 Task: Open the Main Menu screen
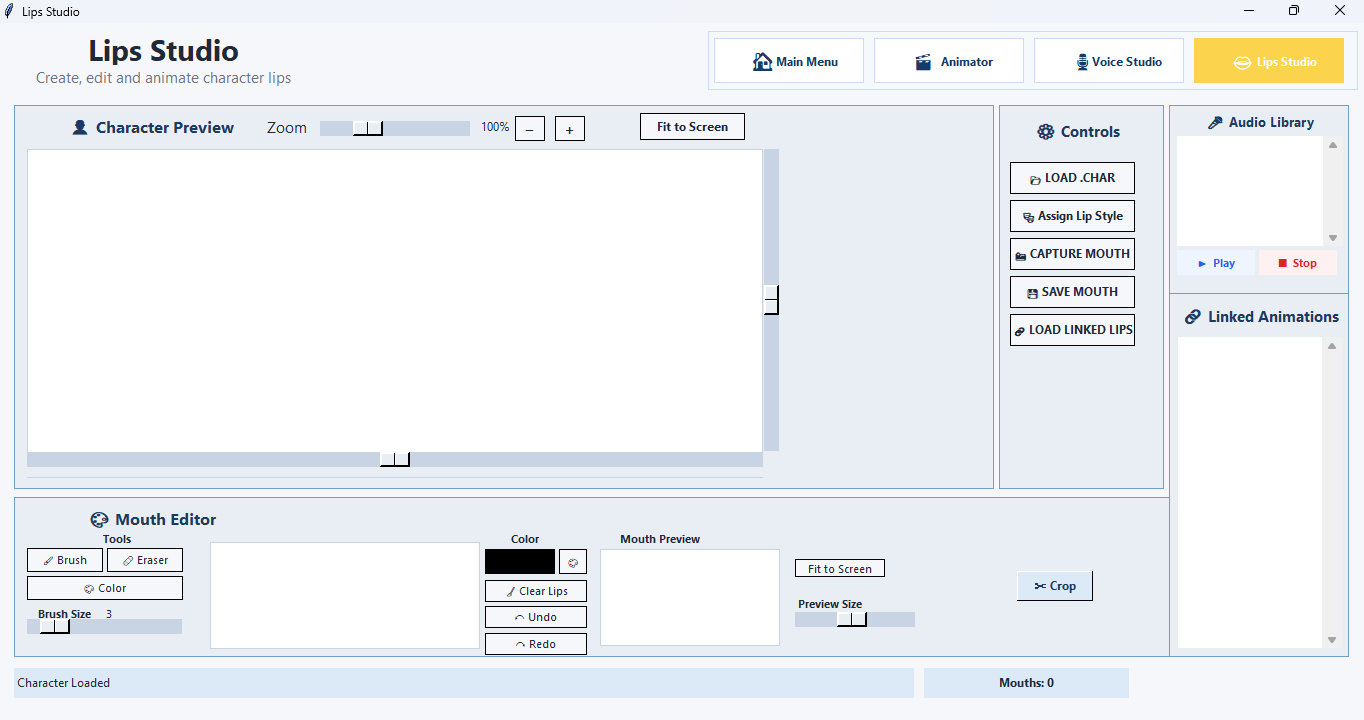789,61
